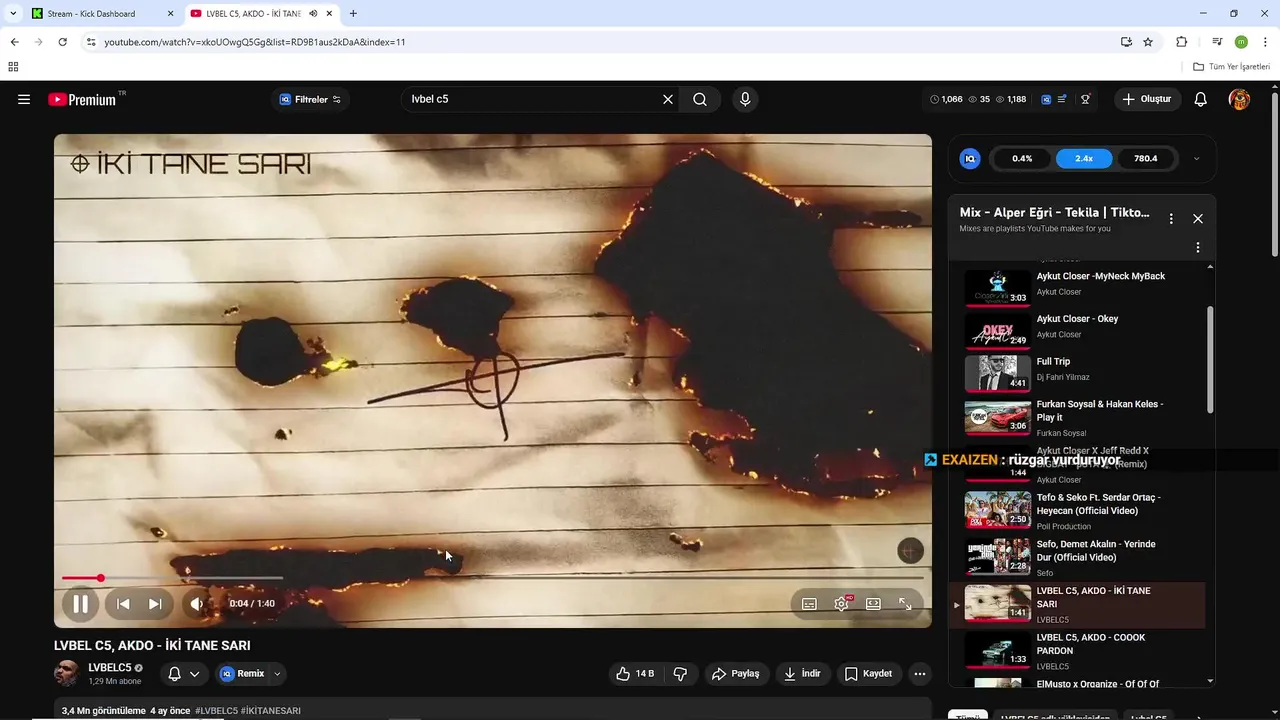
Task: Save video using Kaydet
Action: [868, 674]
